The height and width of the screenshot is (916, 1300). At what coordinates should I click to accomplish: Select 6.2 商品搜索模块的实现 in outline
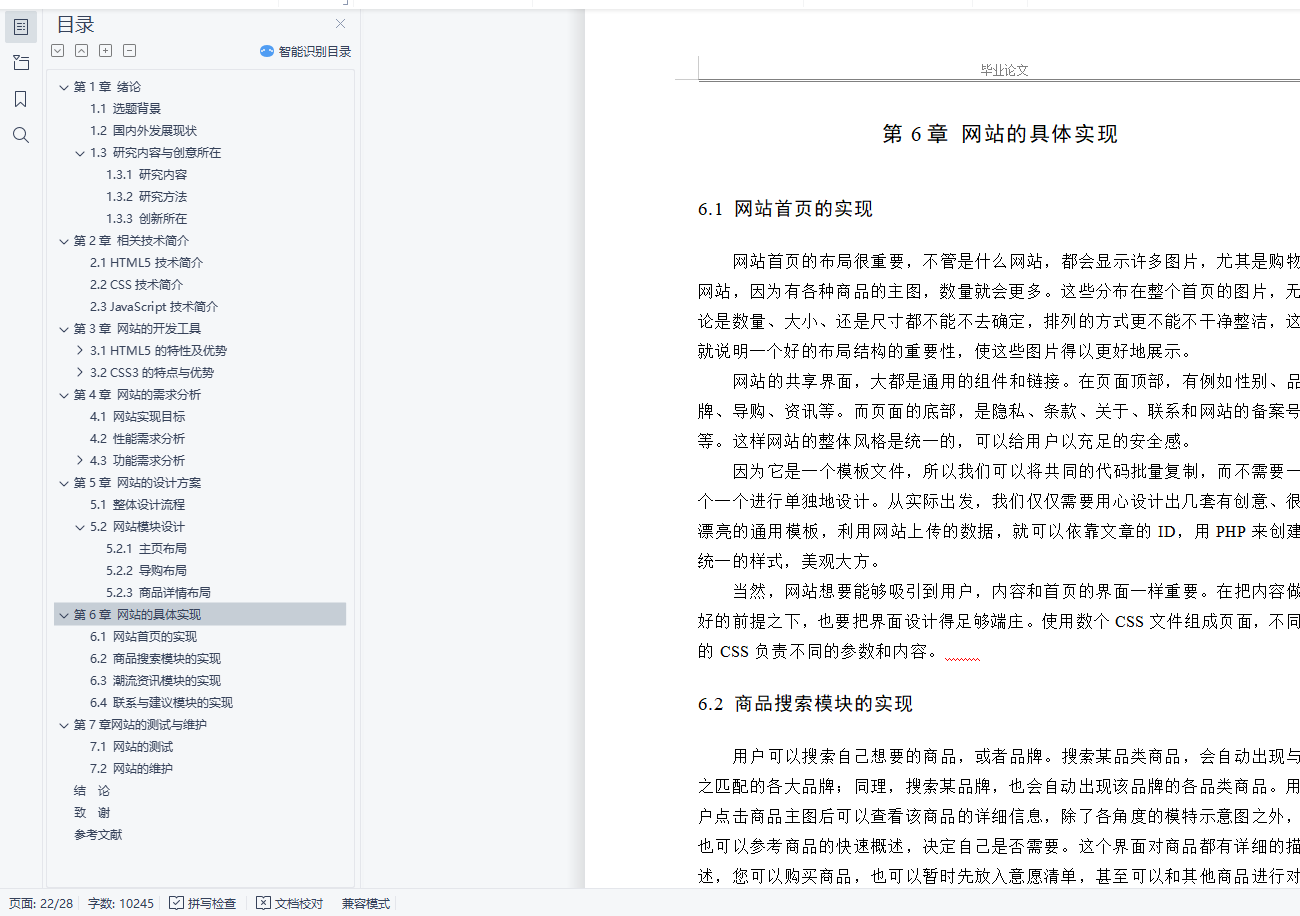click(x=155, y=659)
